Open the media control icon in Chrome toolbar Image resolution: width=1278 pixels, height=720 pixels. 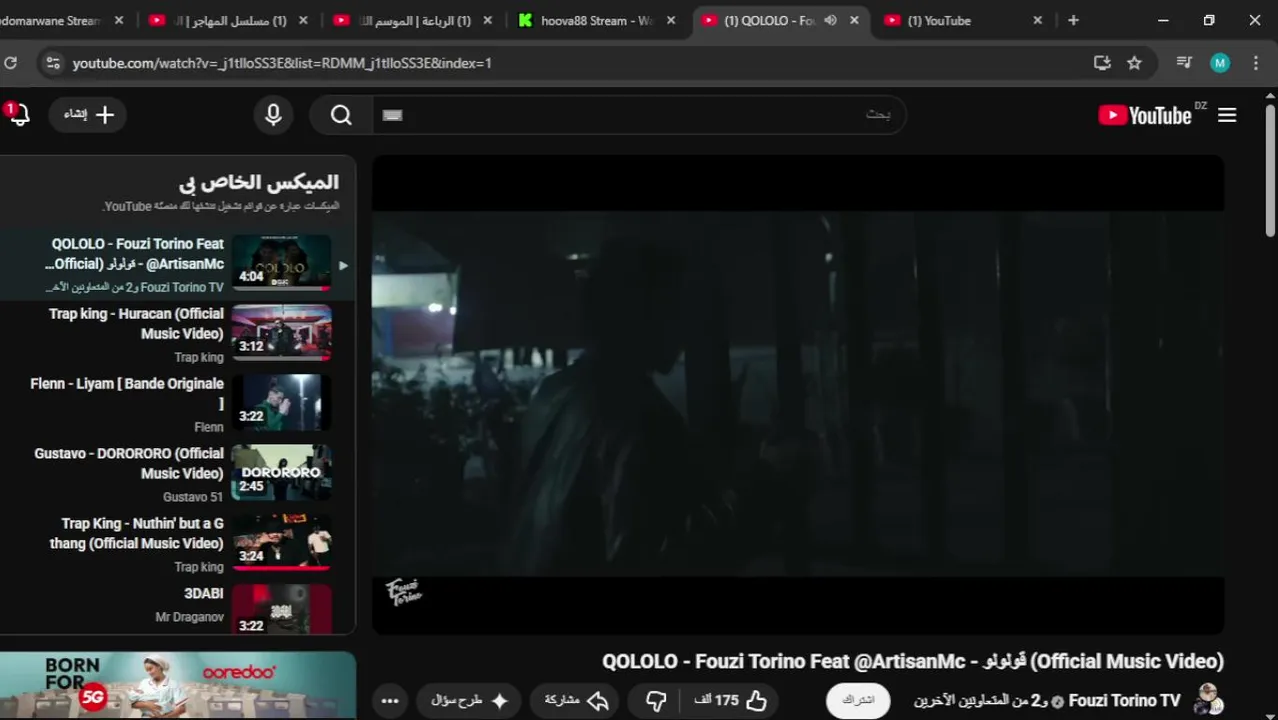[x=1184, y=63]
